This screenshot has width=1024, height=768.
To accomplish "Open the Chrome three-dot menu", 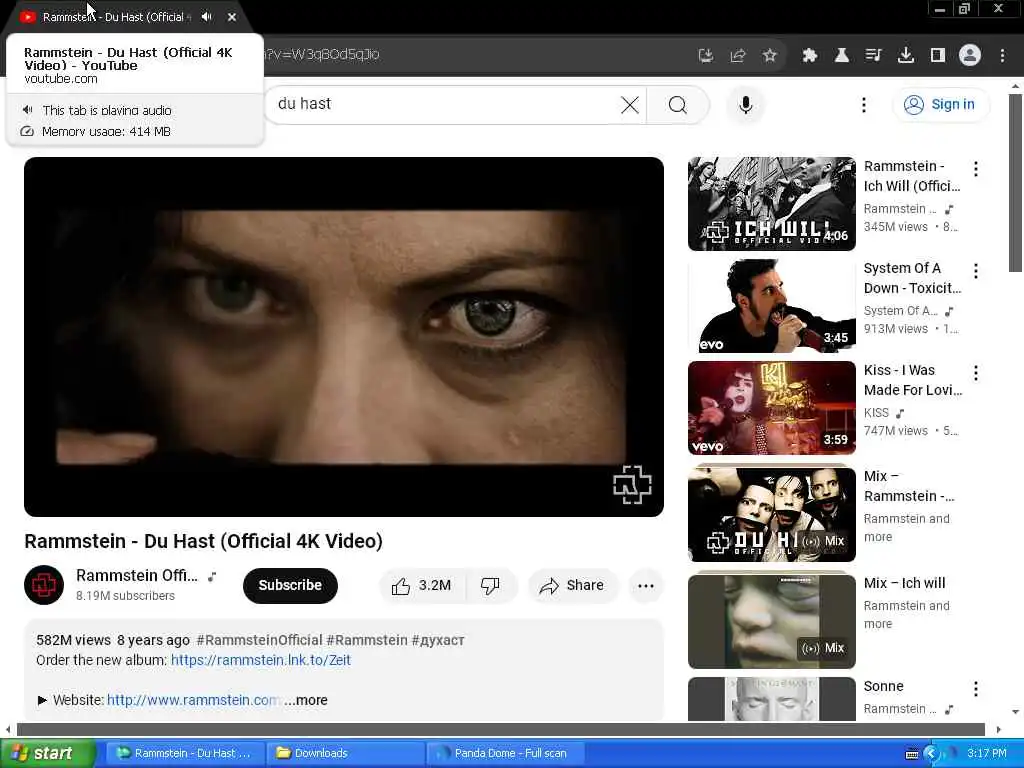I will coord(1002,56).
